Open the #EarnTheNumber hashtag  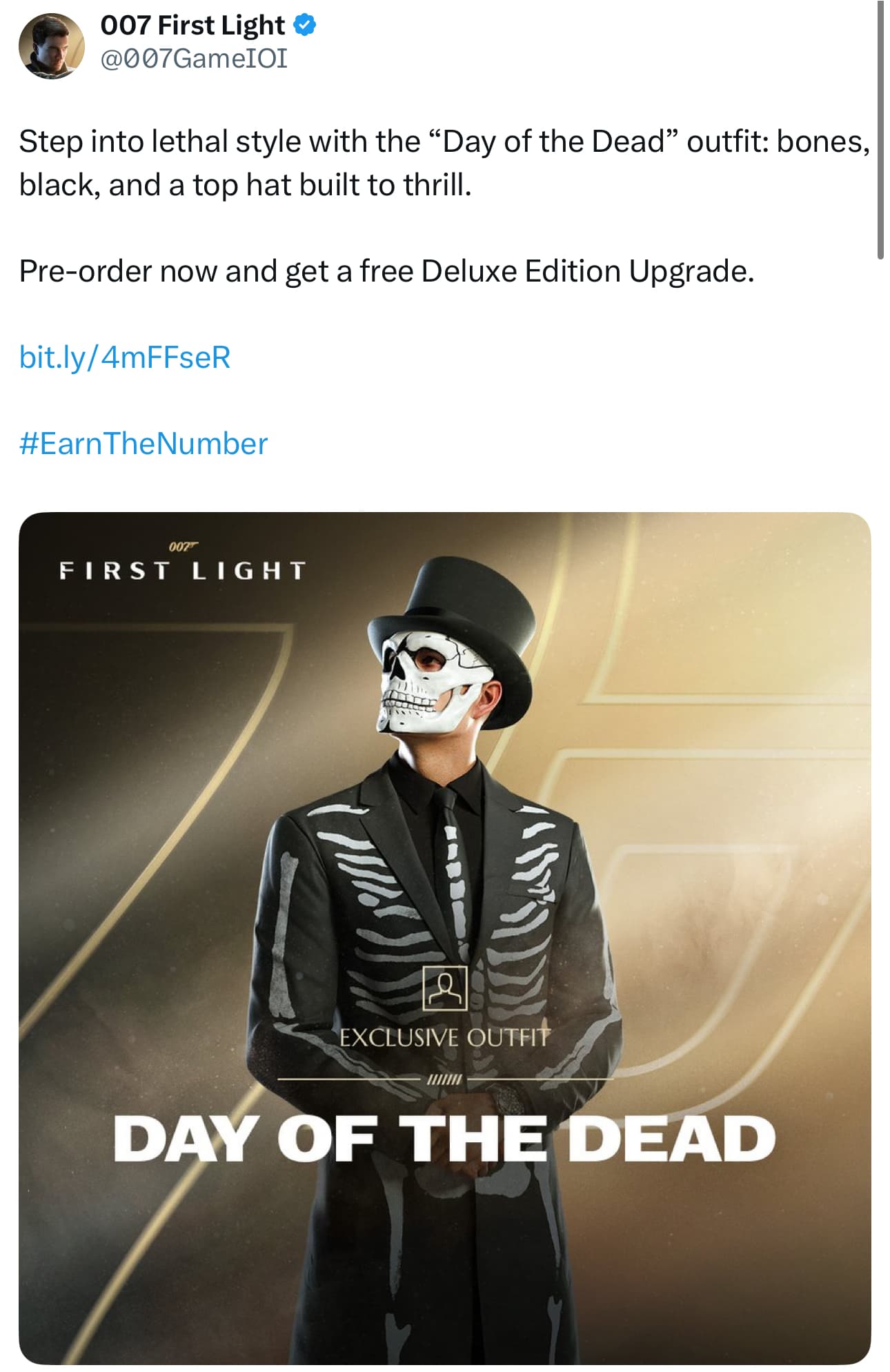[144, 443]
